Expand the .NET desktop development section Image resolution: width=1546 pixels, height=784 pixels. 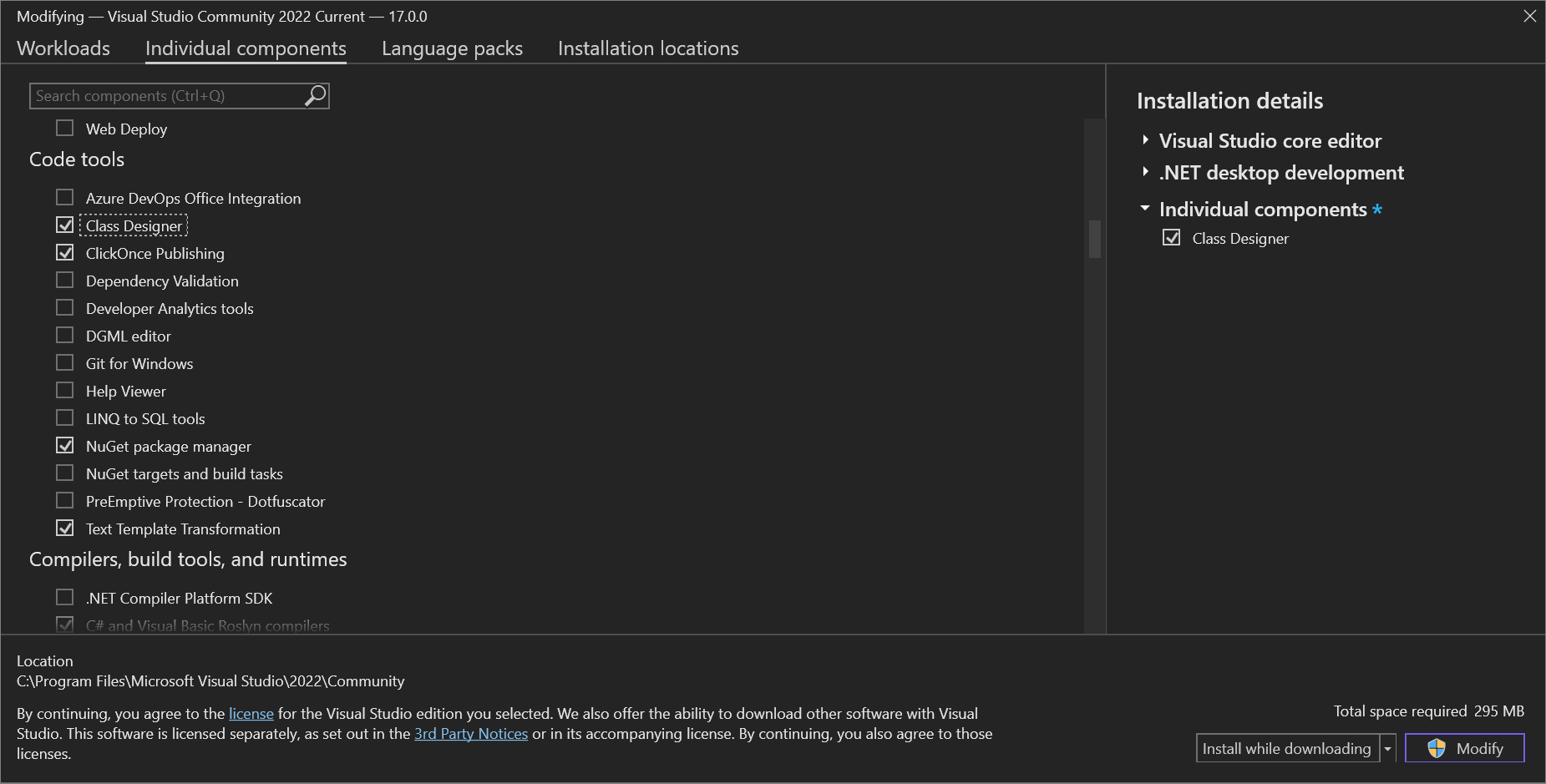[1145, 172]
